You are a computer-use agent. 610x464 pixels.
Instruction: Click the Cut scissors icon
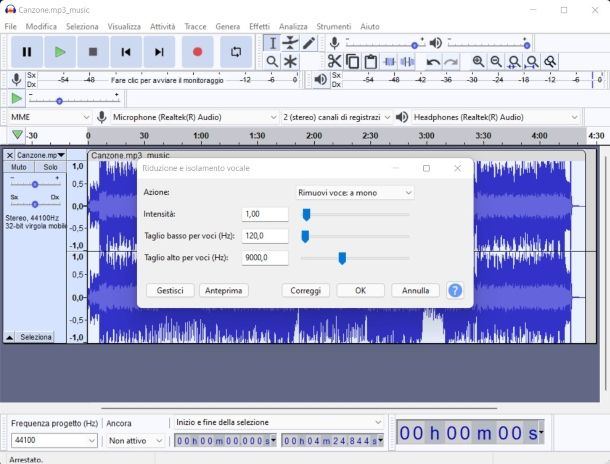coord(334,61)
